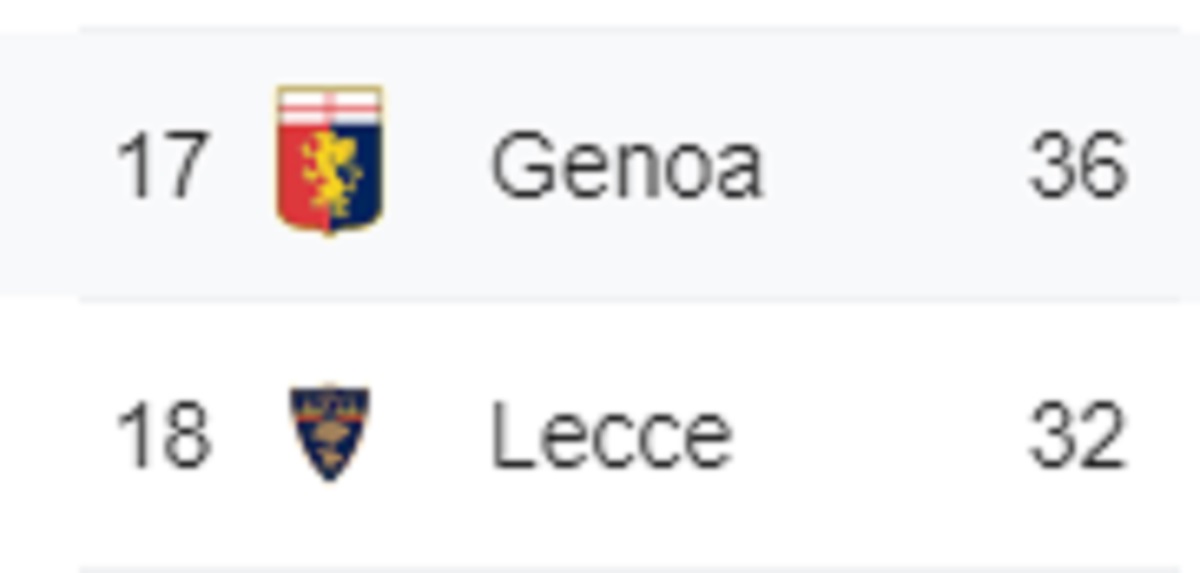
Task: Tap the navy blue half of Genoa's shield
Action: pyautogui.click(x=356, y=175)
